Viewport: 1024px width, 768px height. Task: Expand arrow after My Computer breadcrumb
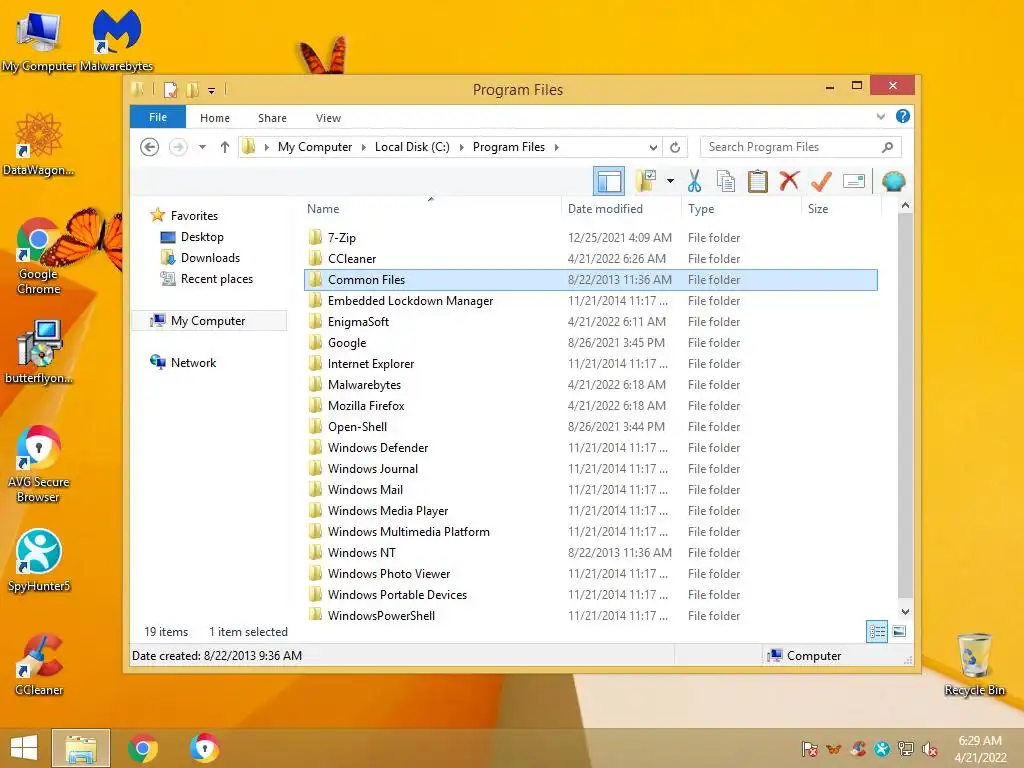tap(364, 147)
